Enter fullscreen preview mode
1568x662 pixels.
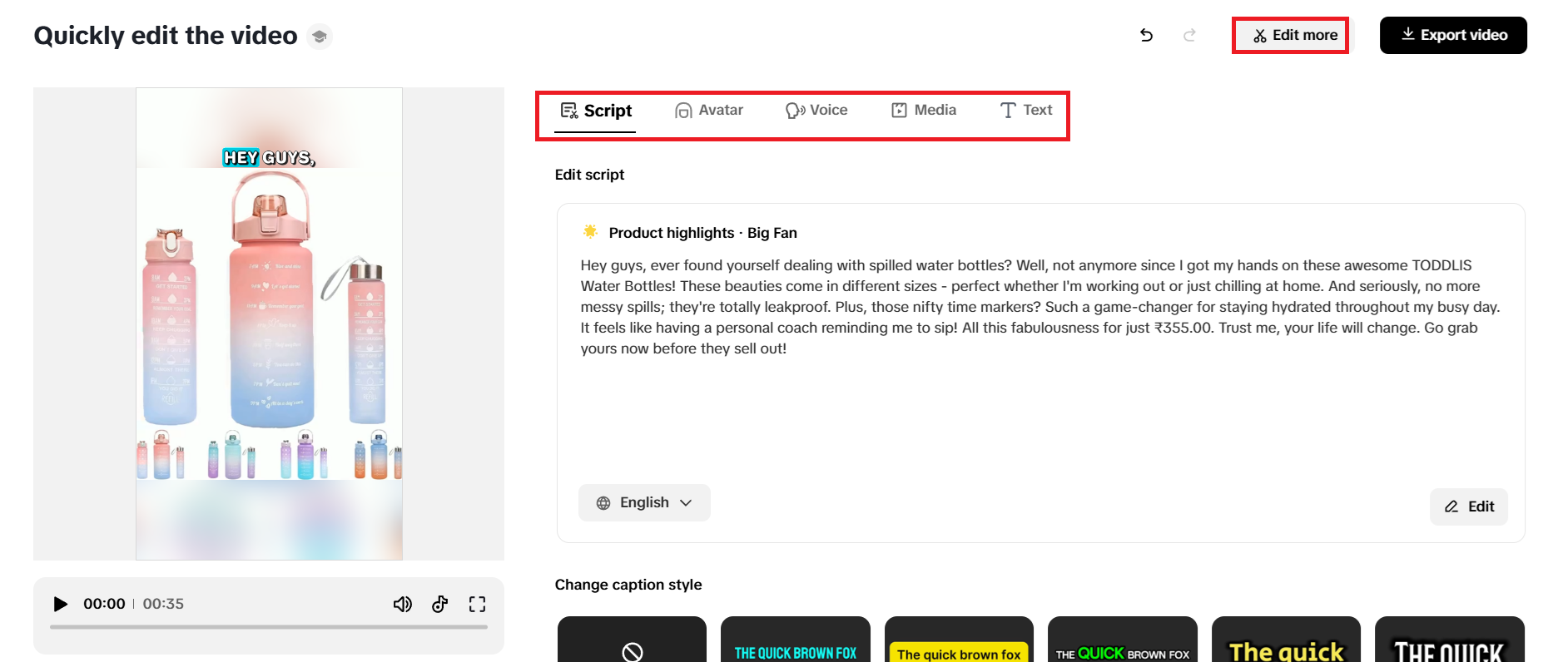tap(477, 604)
